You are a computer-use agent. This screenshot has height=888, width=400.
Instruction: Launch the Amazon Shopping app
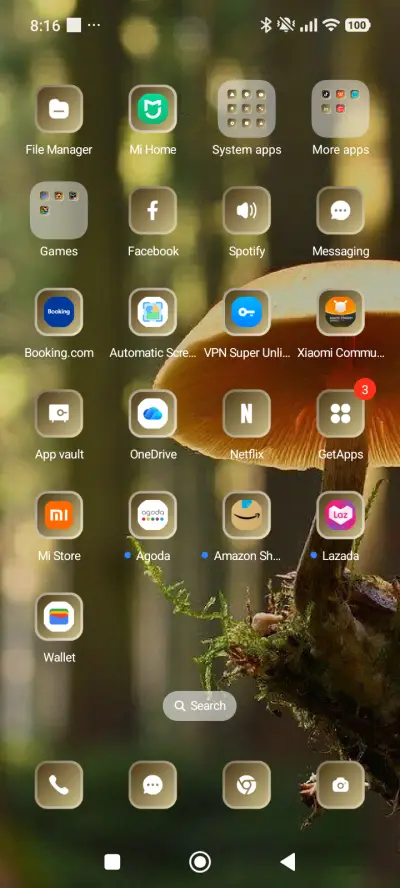tap(246, 515)
